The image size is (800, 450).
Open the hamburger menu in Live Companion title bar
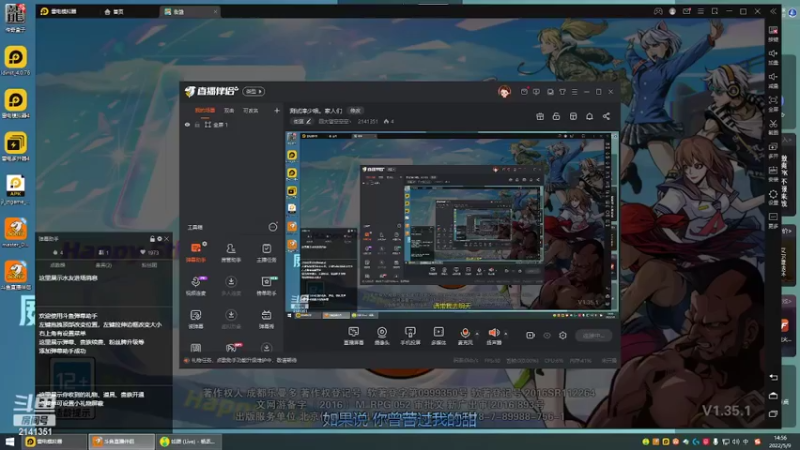[x=574, y=92]
